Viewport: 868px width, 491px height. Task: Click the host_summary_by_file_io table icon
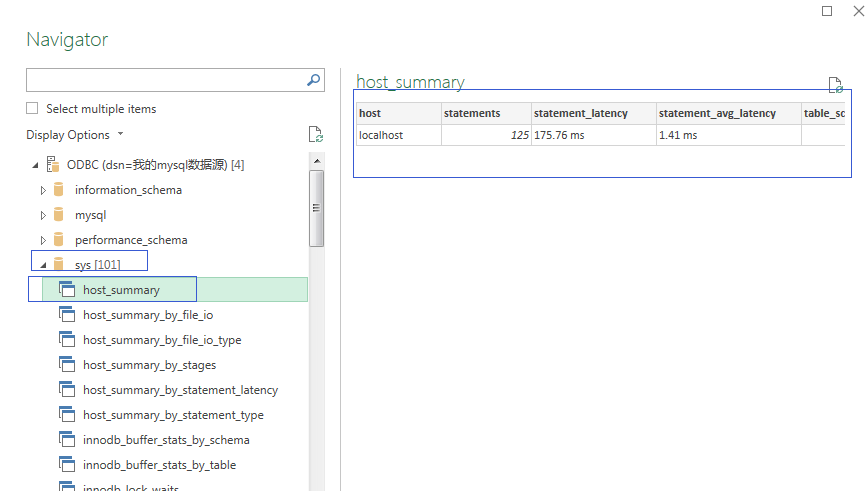(x=67, y=314)
